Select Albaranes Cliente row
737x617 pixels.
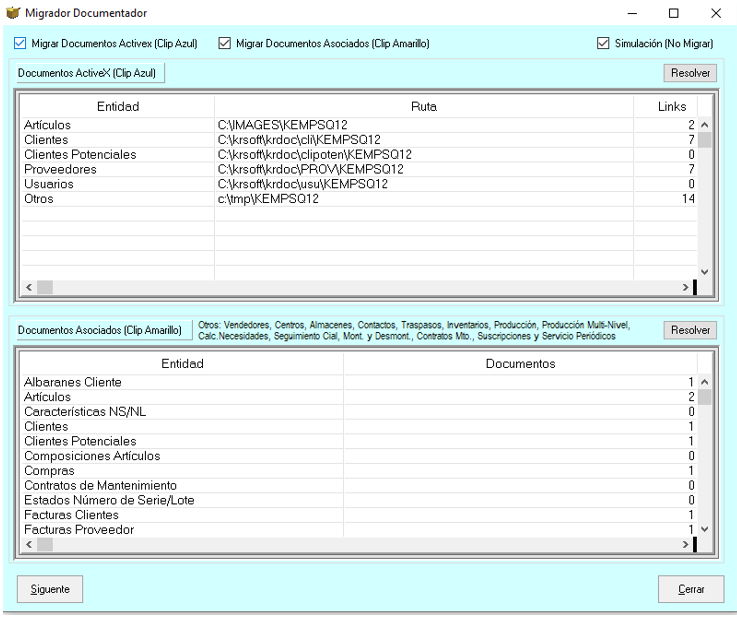(359, 382)
